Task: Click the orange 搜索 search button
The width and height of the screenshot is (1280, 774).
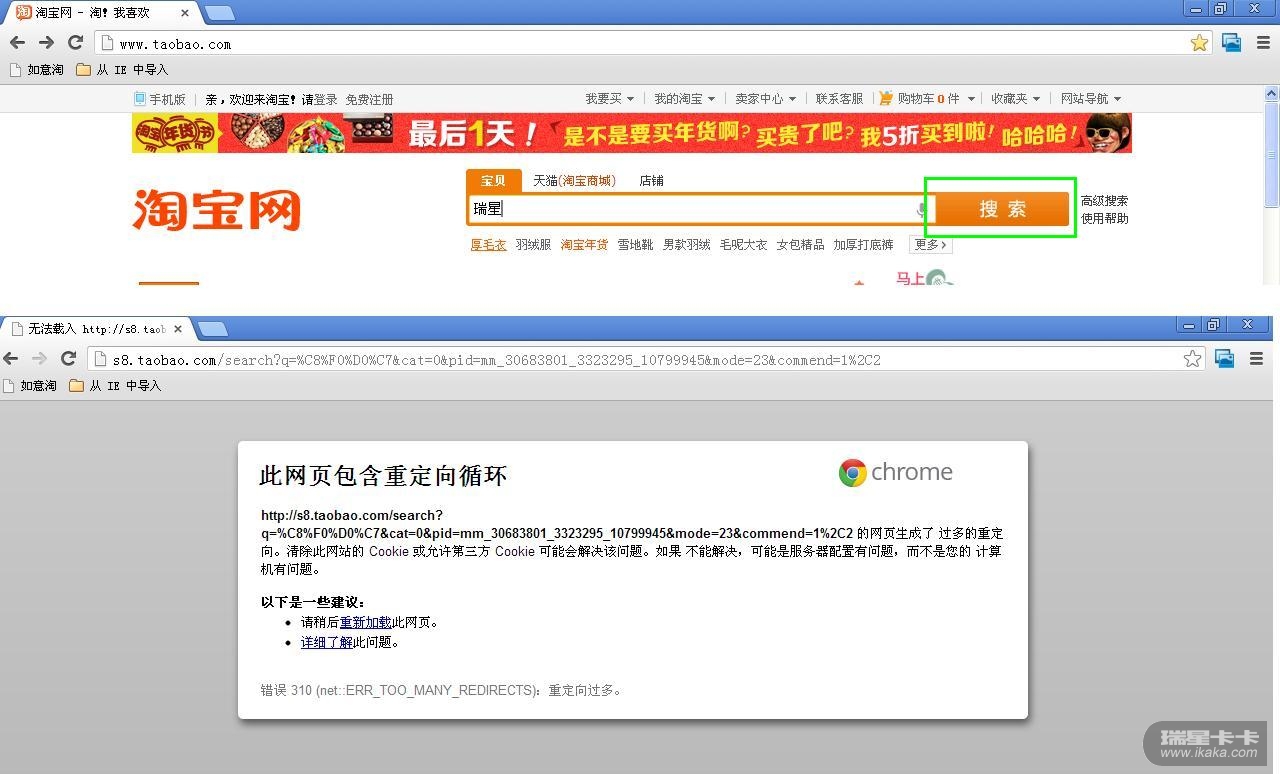Action: pyautogui.click(x=1002, y=209)
